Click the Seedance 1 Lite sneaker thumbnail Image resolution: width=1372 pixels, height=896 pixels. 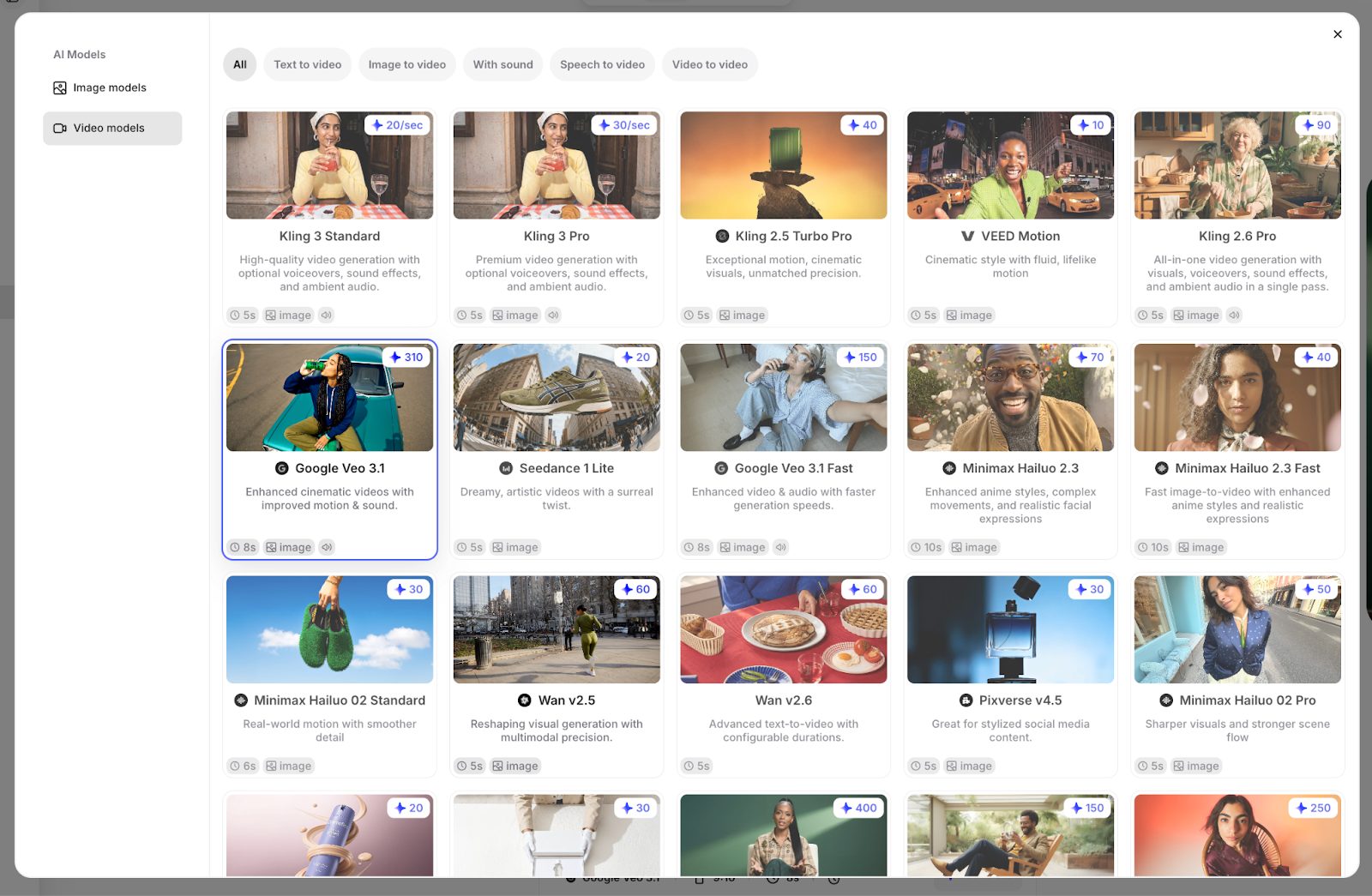[x=556, y=397]
